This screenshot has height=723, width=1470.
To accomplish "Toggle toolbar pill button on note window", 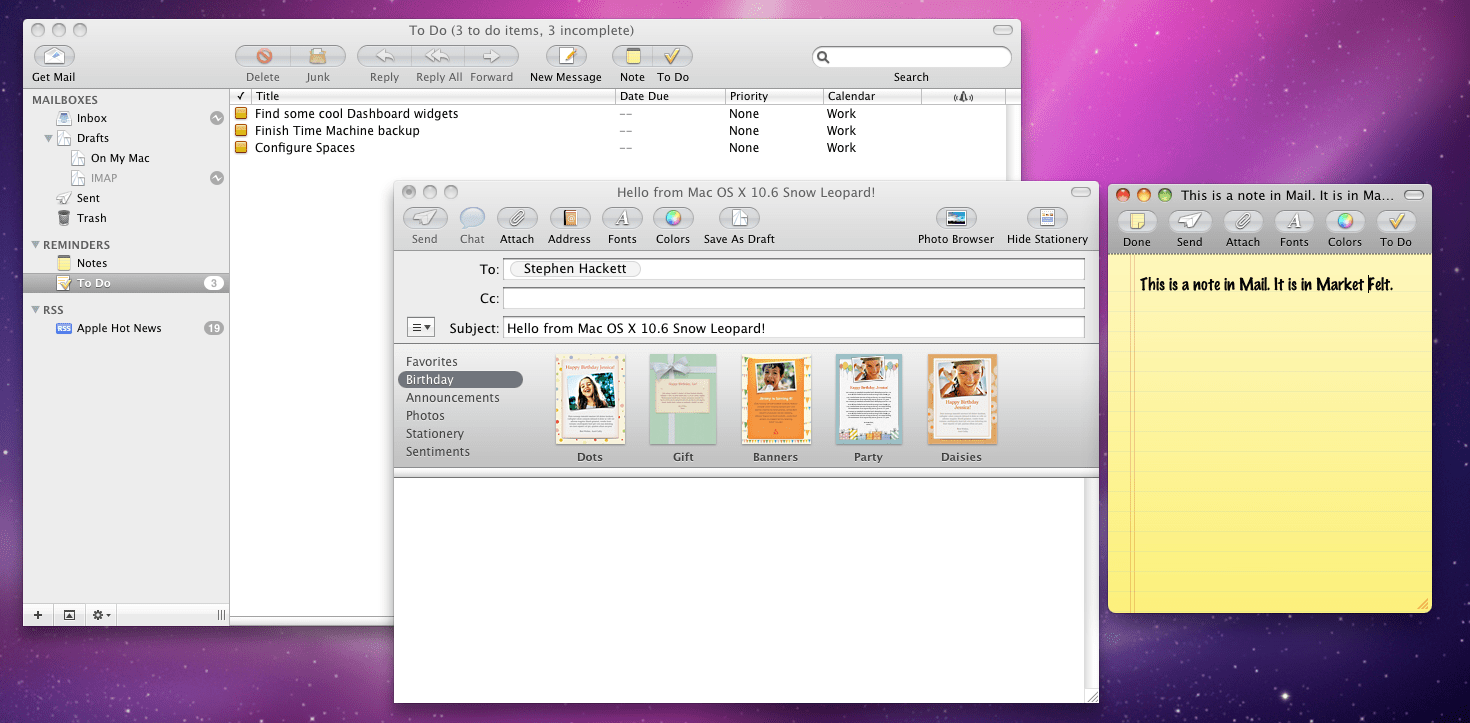I will pos(1413,195).
